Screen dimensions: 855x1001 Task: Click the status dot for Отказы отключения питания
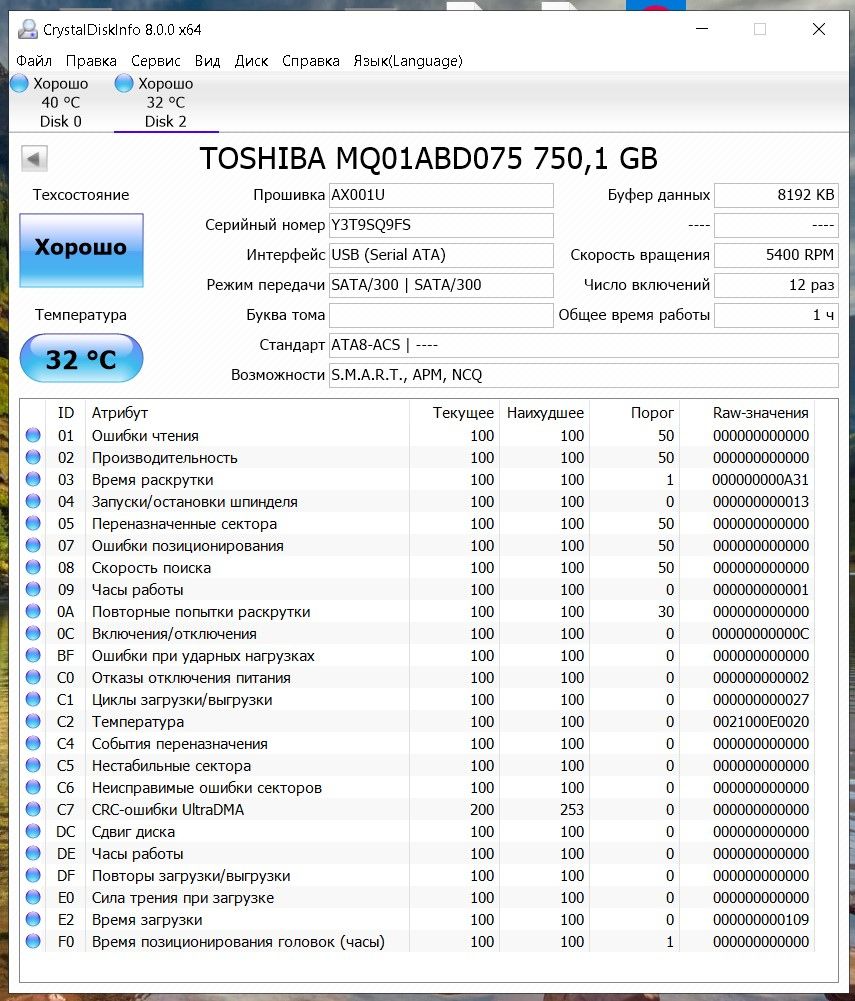pyautogui.click(x=33, y=677)
